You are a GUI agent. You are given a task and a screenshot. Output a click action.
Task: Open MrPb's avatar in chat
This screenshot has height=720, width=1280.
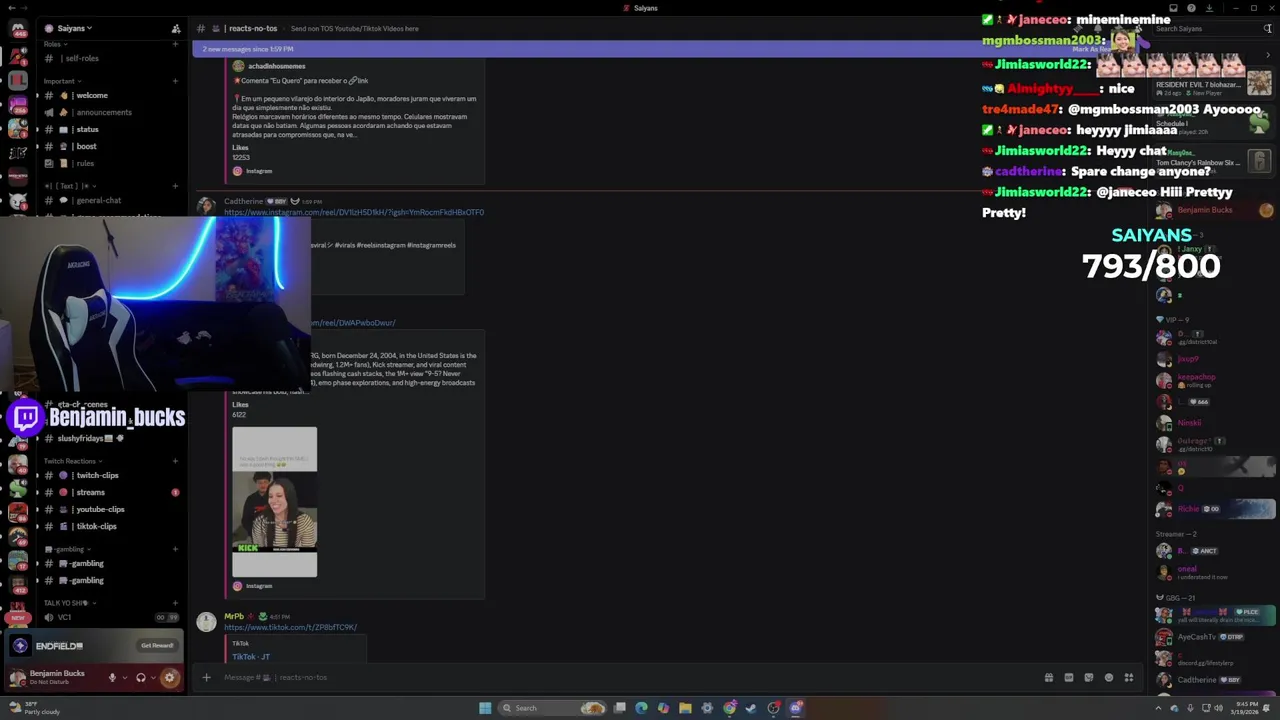pos(206,621)
